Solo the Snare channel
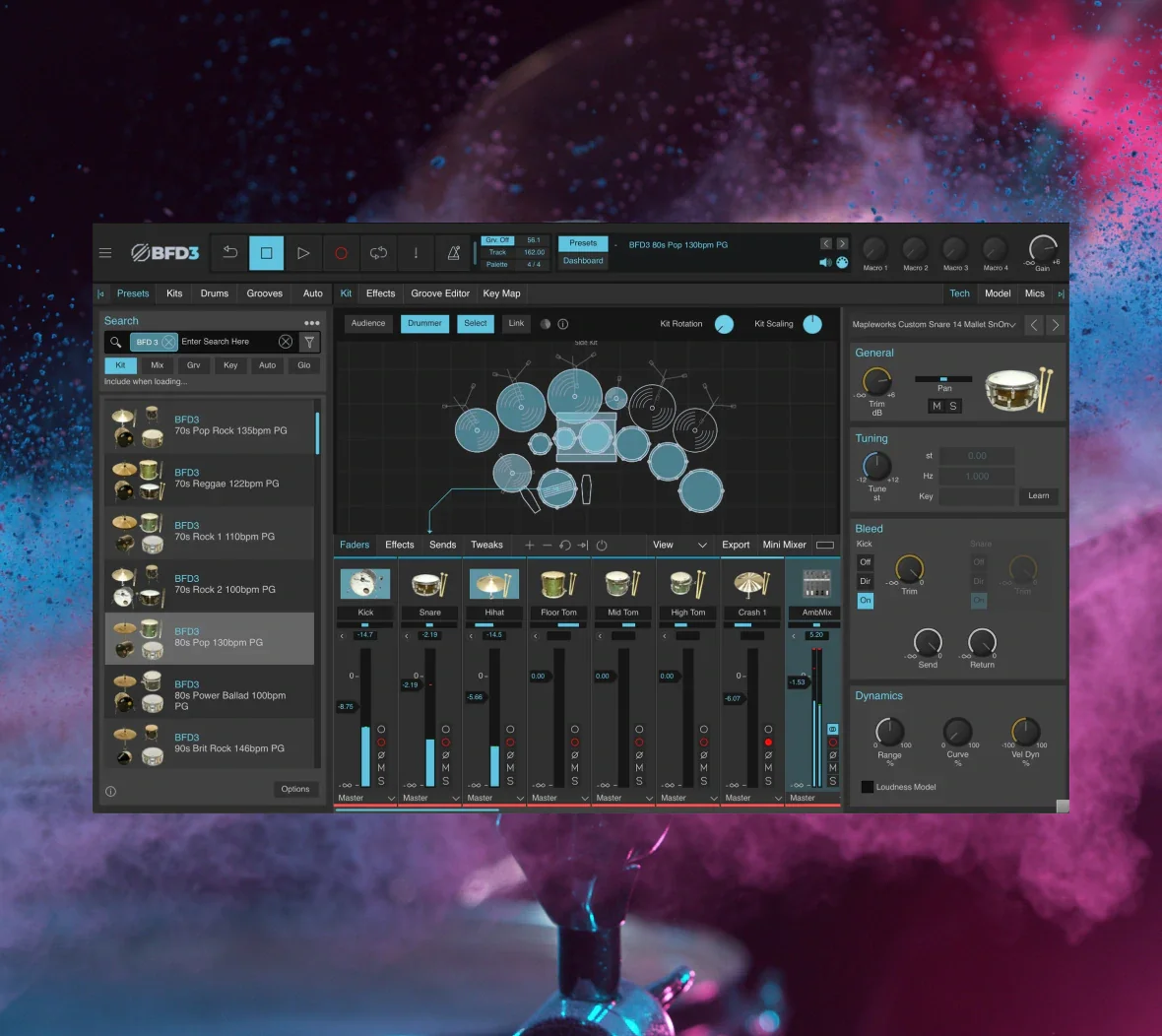The width and height of the screenshot is (1162, 1036). (x=445, y=780)
